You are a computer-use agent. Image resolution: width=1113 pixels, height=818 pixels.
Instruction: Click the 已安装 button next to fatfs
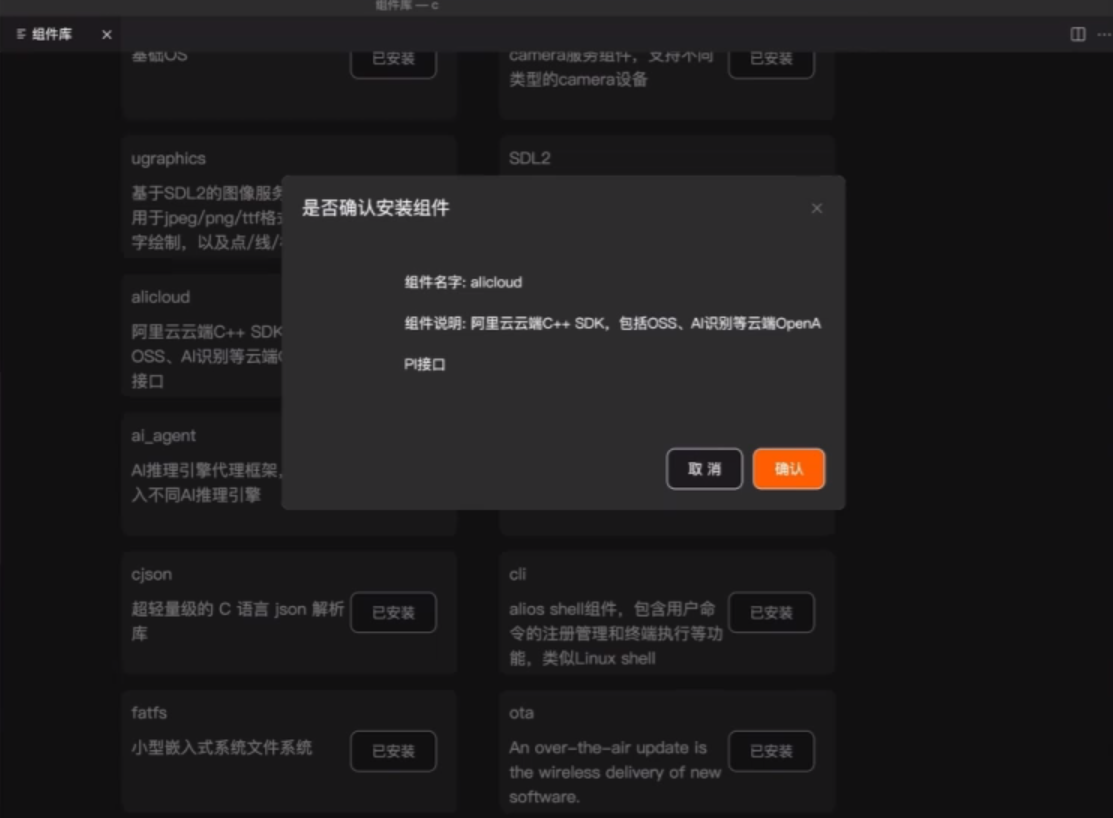click(393, 751)
